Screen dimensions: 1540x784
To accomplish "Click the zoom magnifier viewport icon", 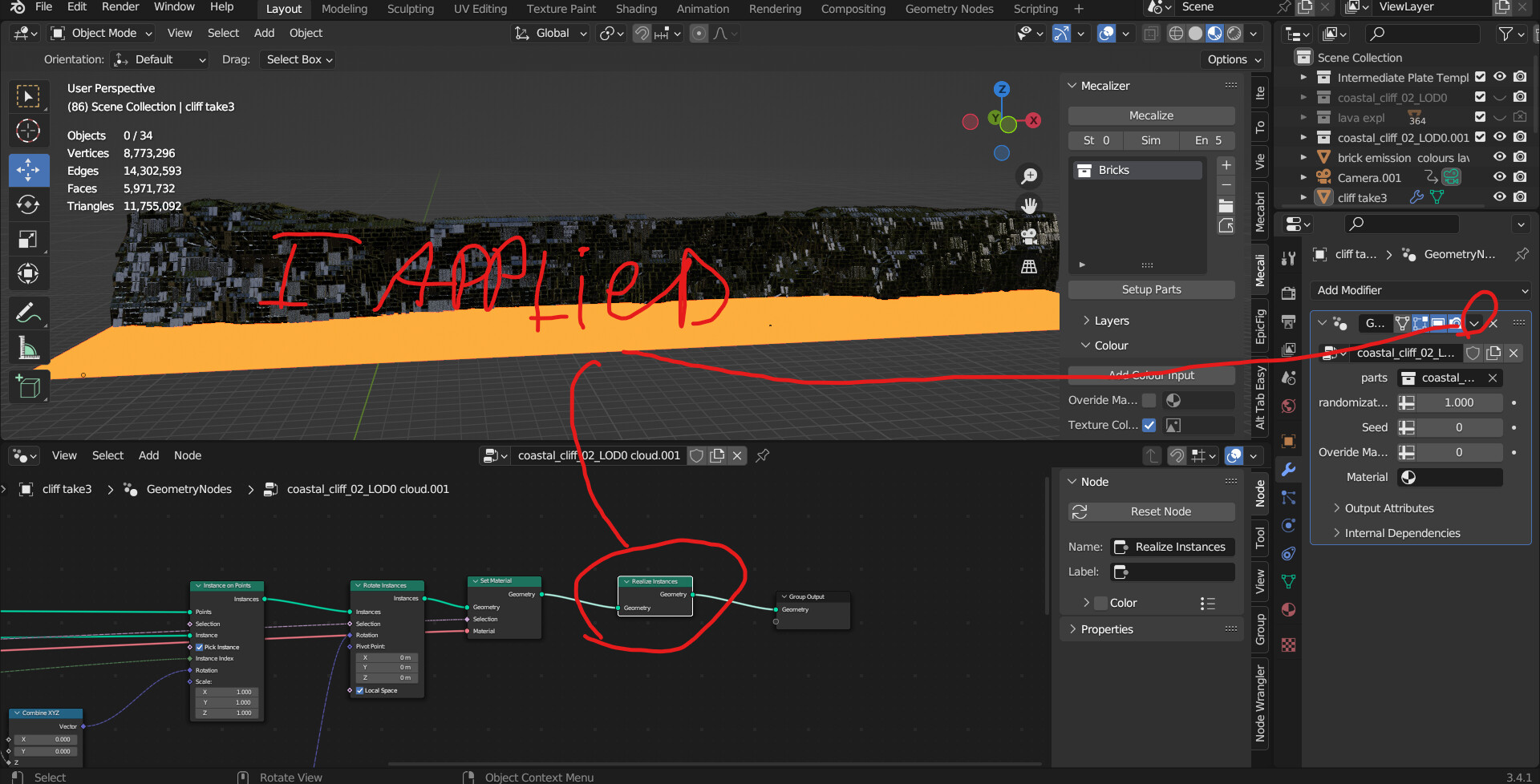I will pos(1029,176).
